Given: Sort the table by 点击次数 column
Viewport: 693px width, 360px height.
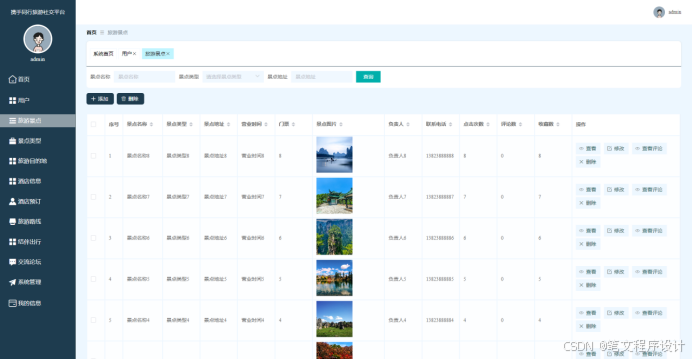Looking at the screenshot, I should [x=488, y=125].
